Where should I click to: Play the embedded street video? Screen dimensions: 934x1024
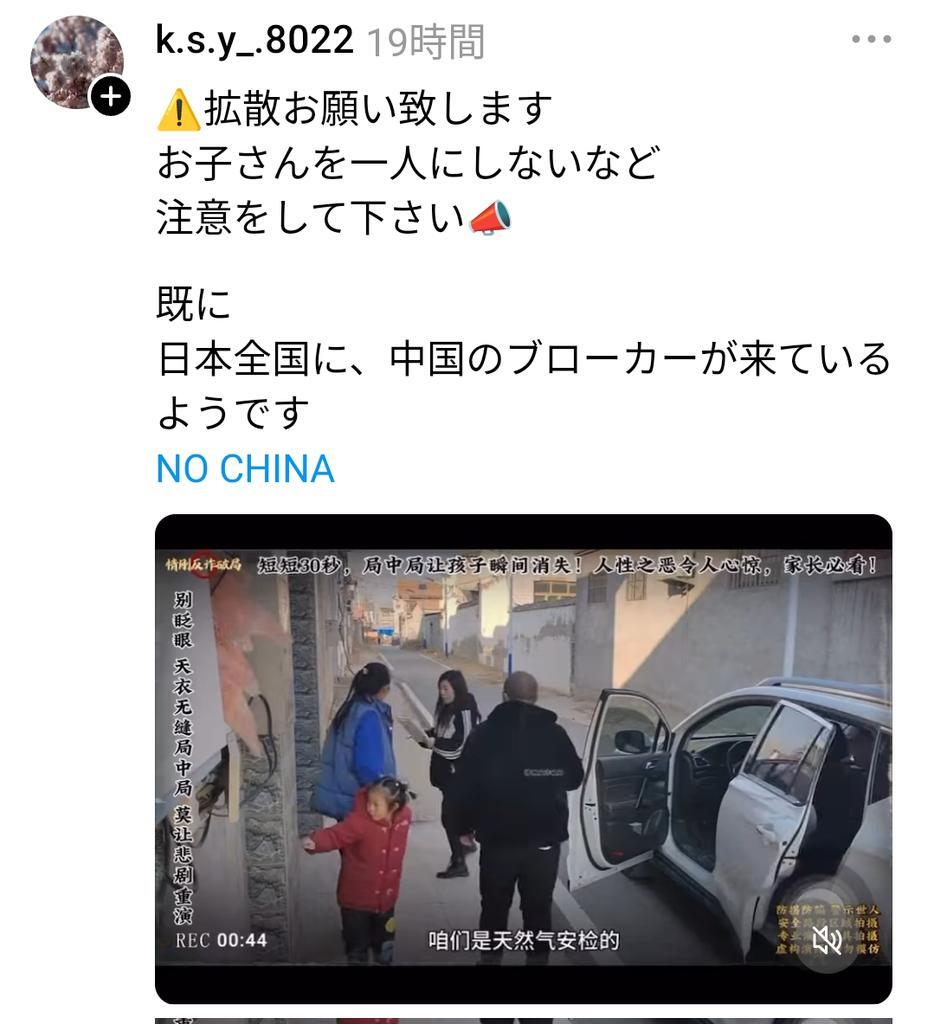(x=523, y=758)
